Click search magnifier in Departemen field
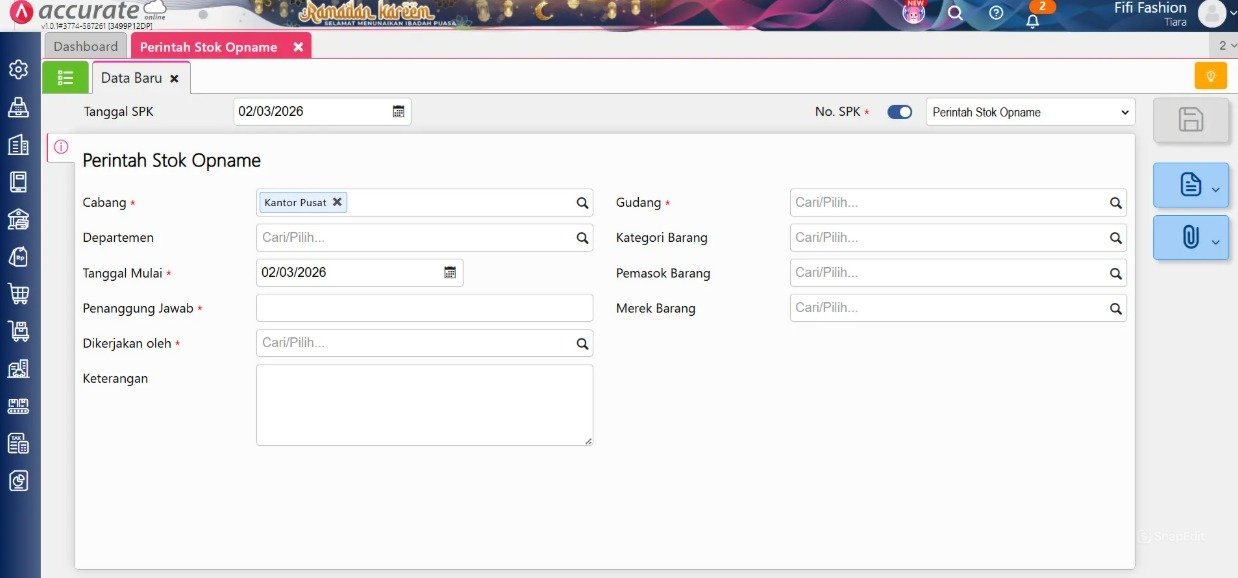 [x=582, y=238]
